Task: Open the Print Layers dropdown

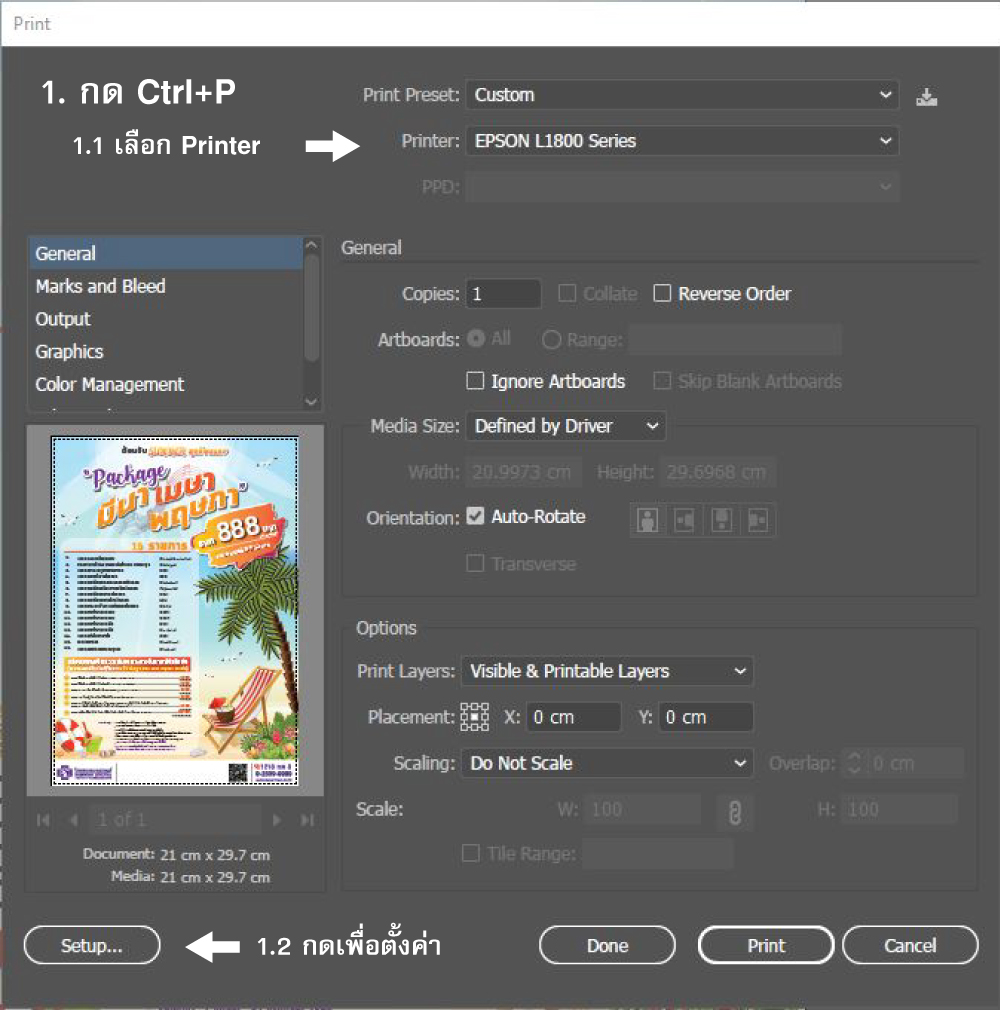Action: coord(607,671)
